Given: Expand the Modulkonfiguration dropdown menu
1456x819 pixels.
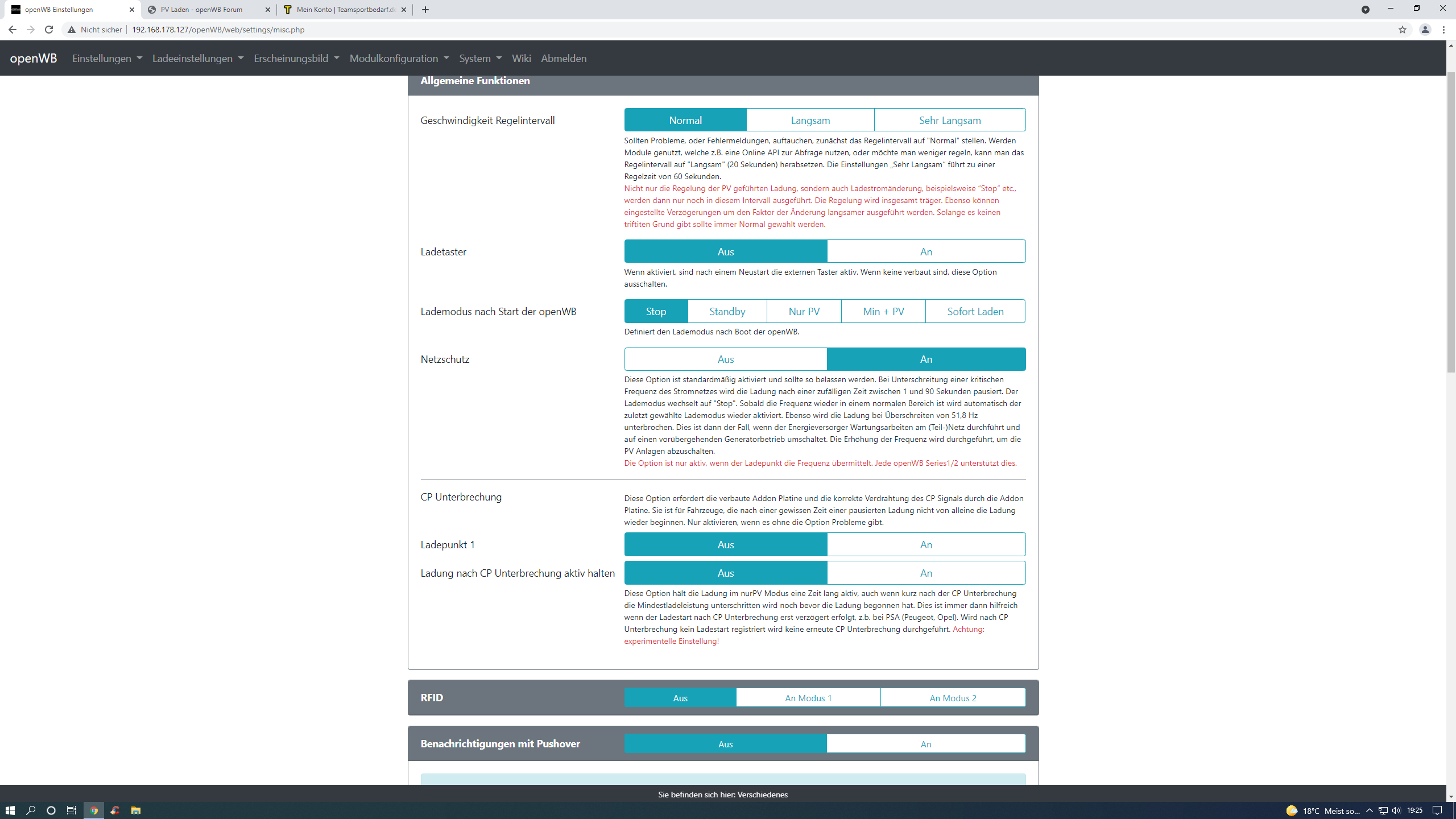Looking at the screenshot, I should [399, 59].
